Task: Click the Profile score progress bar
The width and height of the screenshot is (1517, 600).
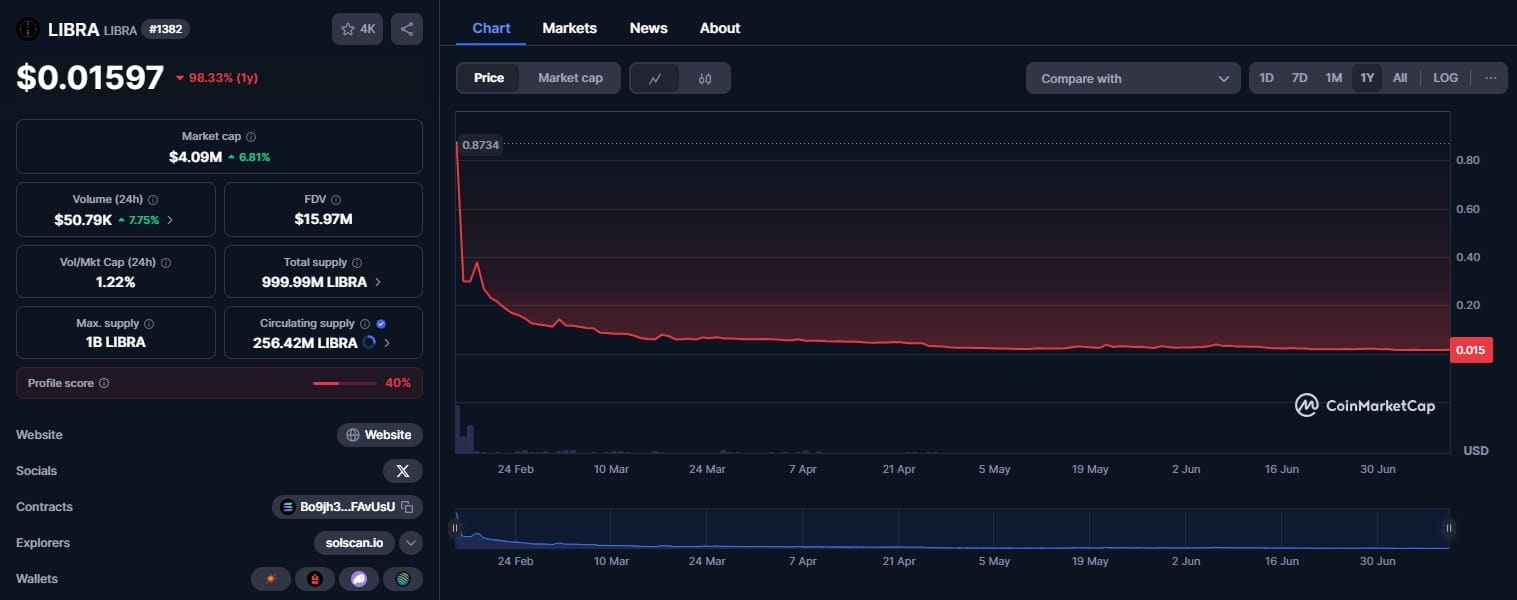Action: click(345, 383)
